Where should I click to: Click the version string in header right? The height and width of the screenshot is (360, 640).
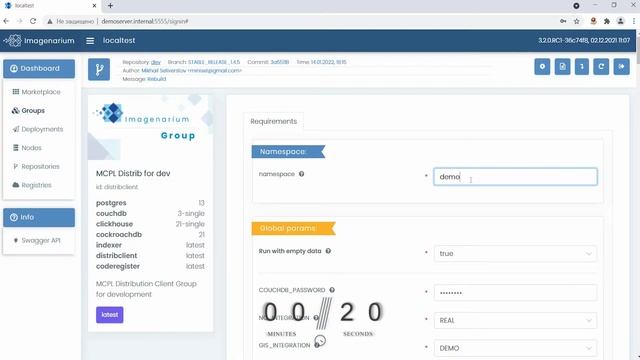point(584,40)
